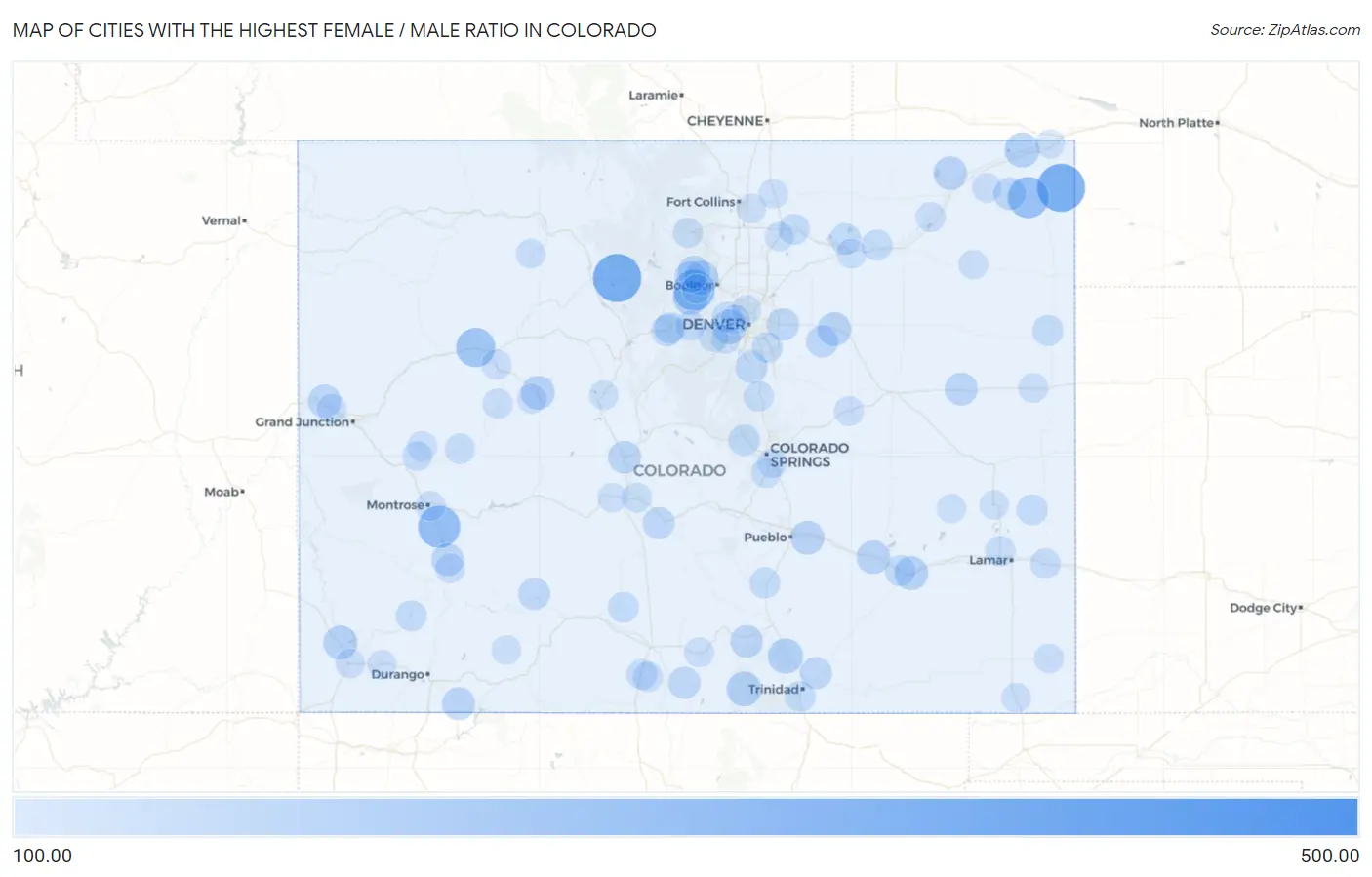Click the Moab label
Screen dimensions: 1372x877
222,492
